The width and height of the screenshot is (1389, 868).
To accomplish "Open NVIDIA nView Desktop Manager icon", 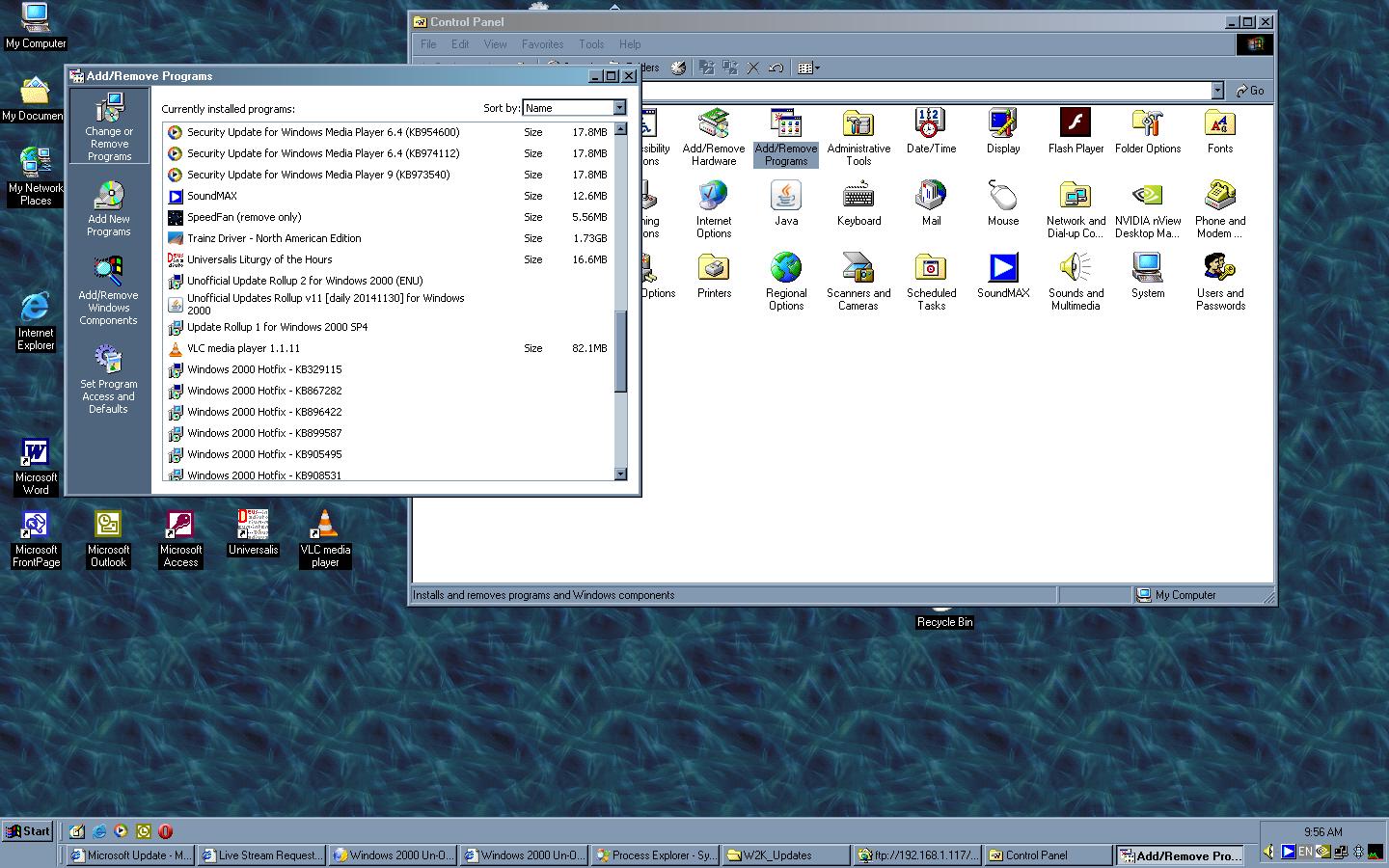I will tap(1148, 209).
